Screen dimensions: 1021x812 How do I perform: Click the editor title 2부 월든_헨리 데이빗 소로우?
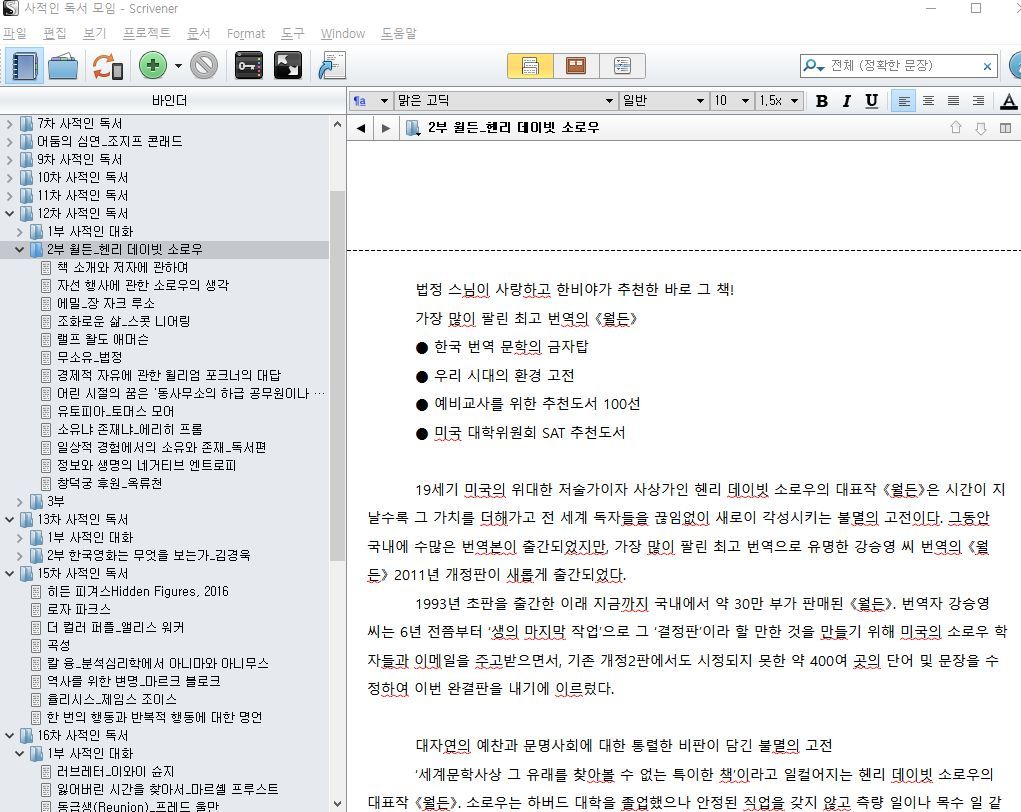(x=513, y=128)
